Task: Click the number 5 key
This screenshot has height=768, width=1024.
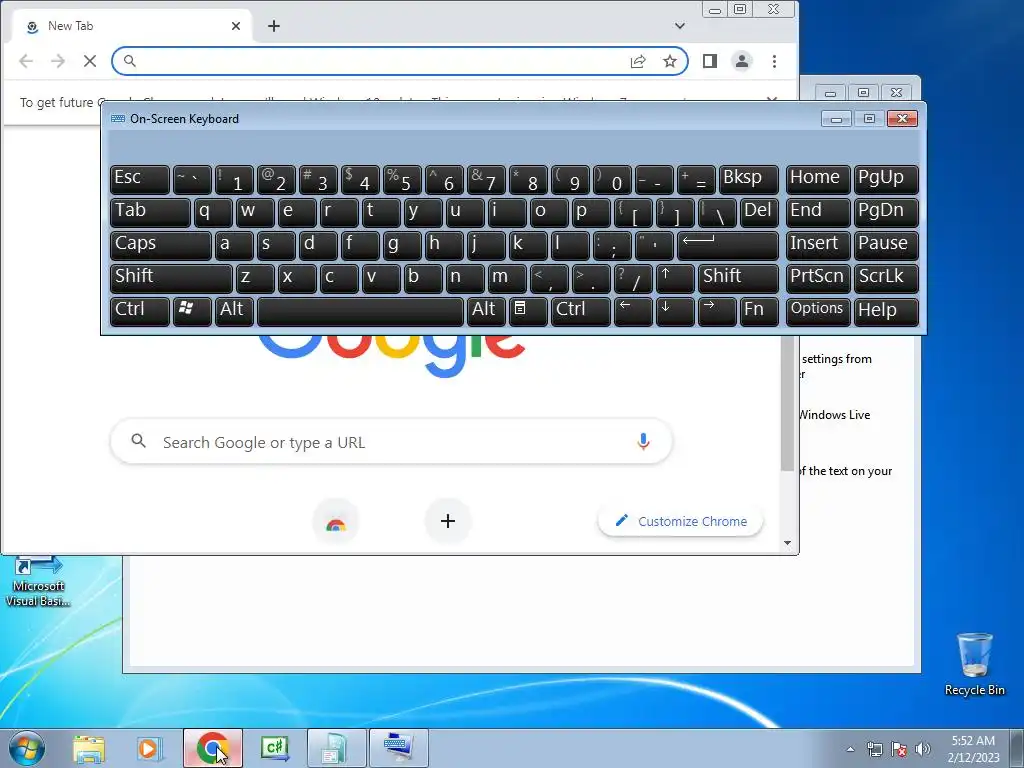Action: 402,179
